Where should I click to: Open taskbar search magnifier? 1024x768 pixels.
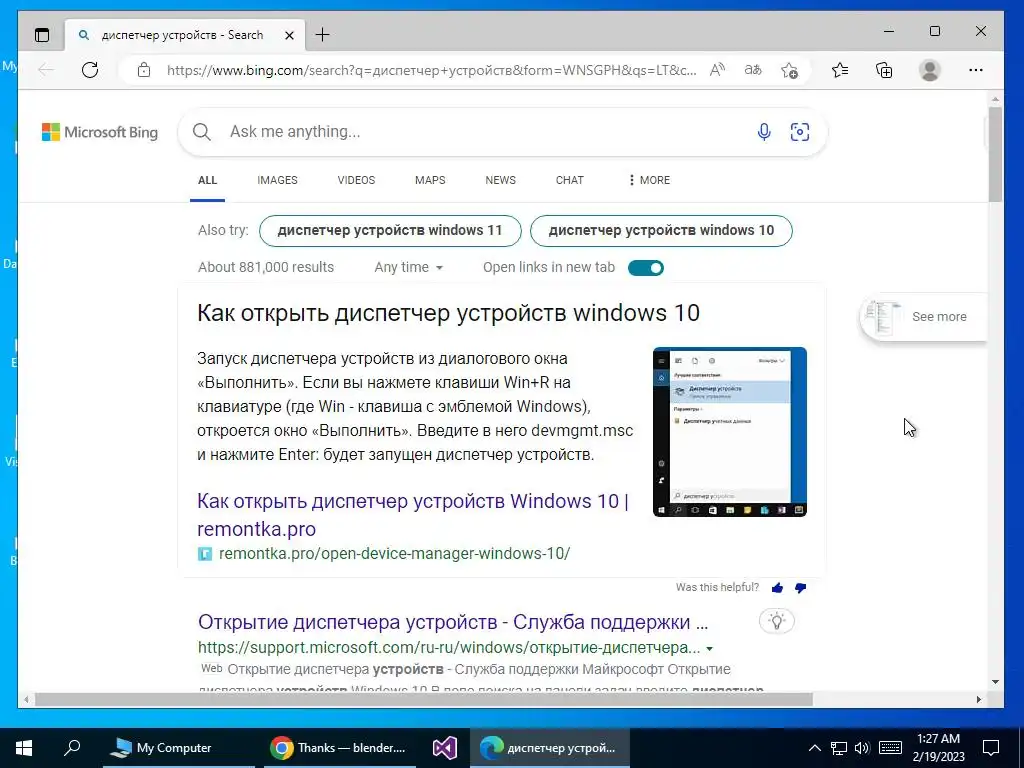tap(72, 747)
